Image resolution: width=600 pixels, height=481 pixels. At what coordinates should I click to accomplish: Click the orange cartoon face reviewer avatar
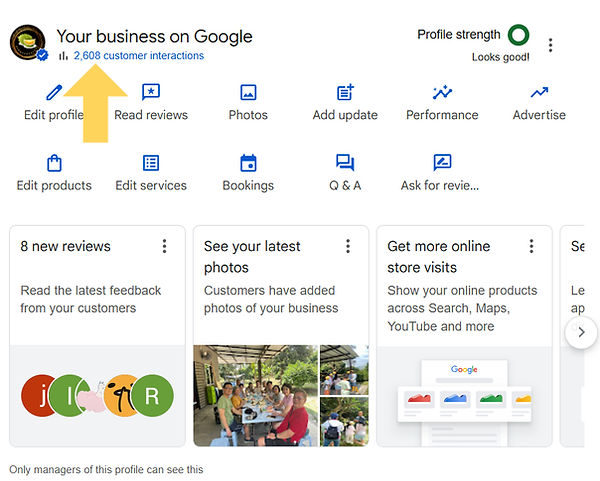pyautogui.click(x=120, y=396)
